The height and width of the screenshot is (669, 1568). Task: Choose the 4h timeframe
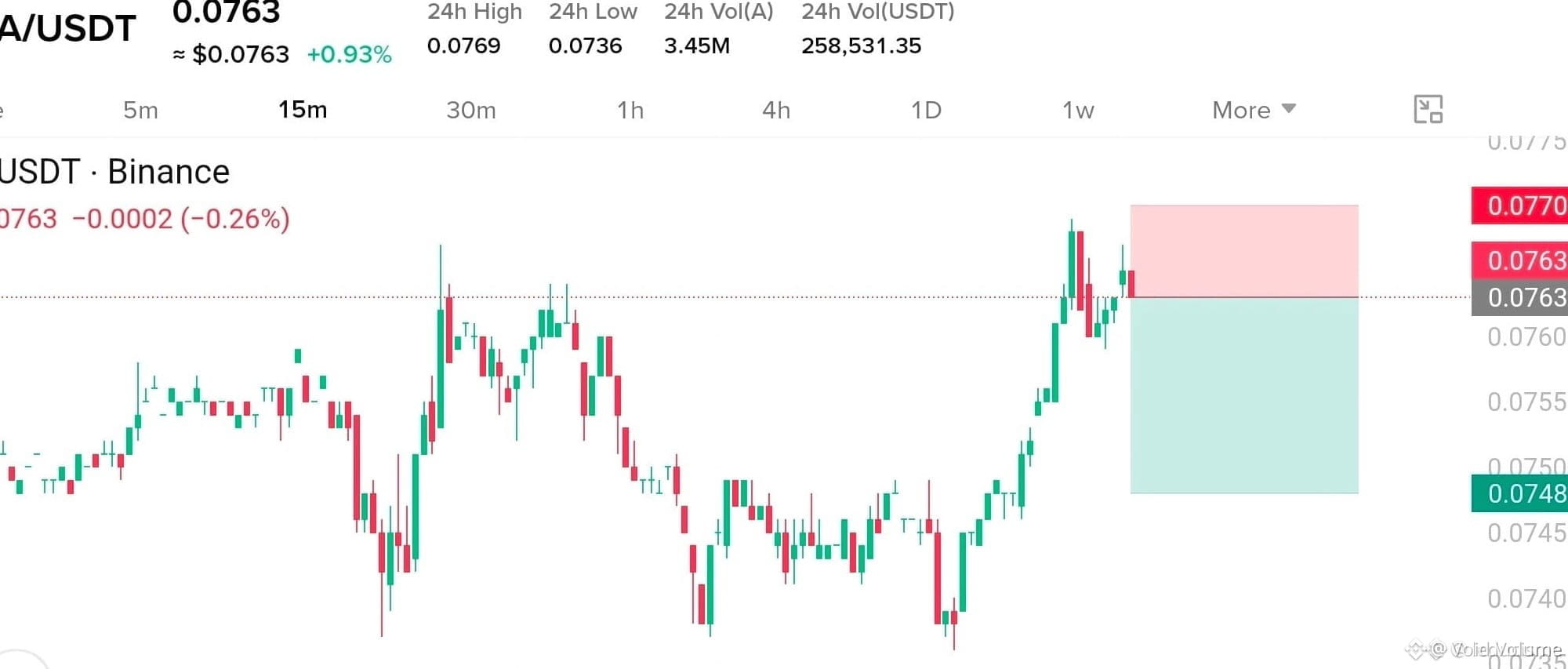(776, 110)
